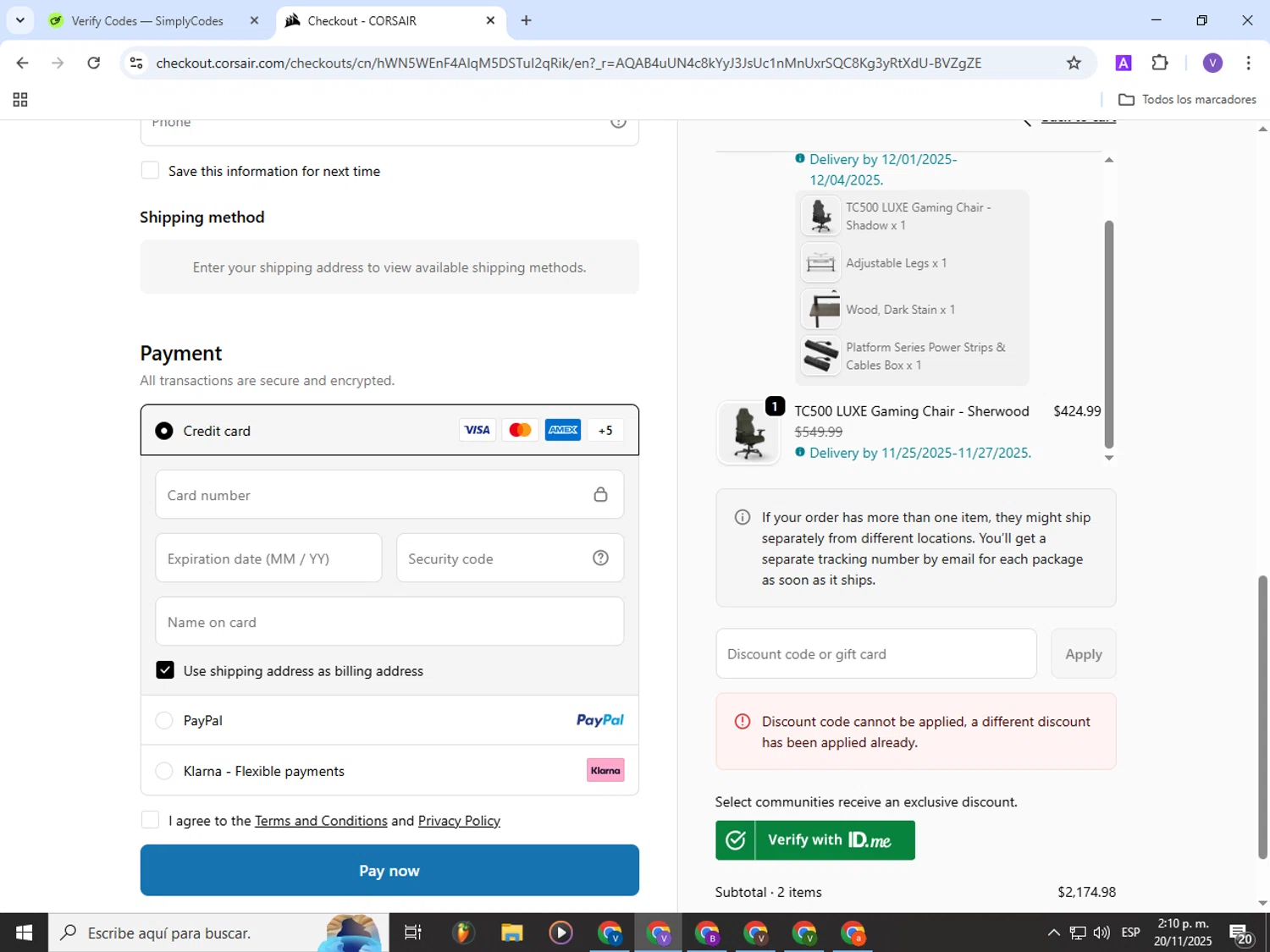View site information icon in address bar

(135, 63)
